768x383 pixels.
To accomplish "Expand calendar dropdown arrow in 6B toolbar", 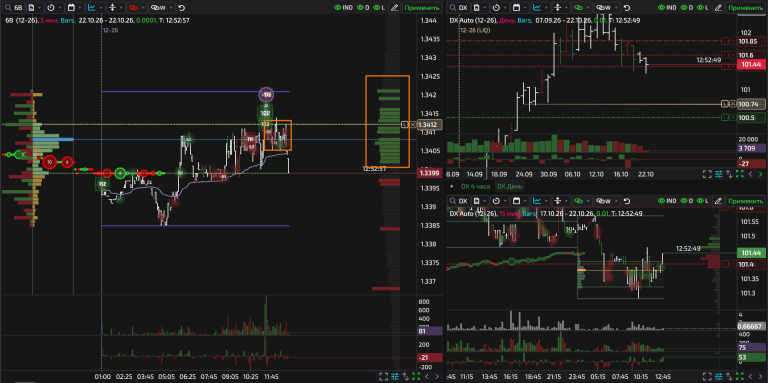I will coord(80,8).
